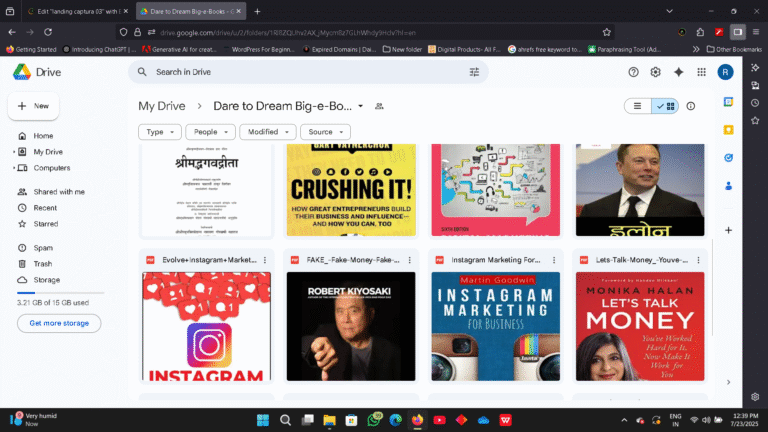768x432 pixels.
Task: Open the Type filter dropdown
Action: click(x=160, y=132)
